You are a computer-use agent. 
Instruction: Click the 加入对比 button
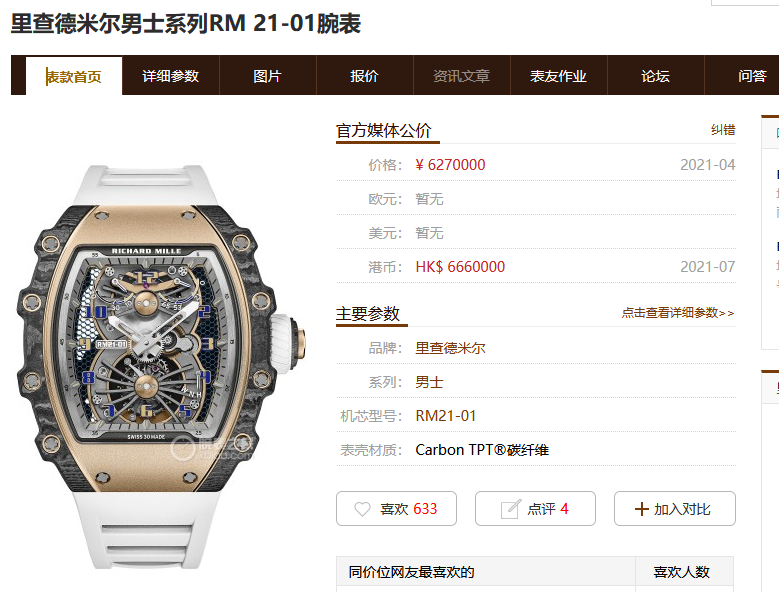tap(675, 509)
